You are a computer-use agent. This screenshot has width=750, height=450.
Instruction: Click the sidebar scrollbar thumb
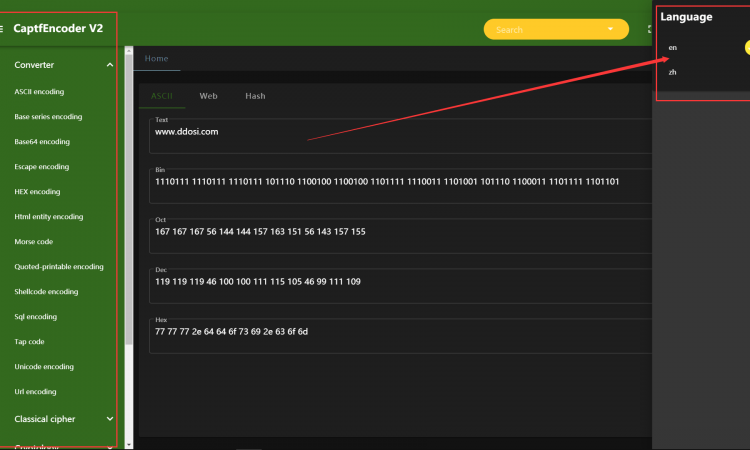click(129, 199)
